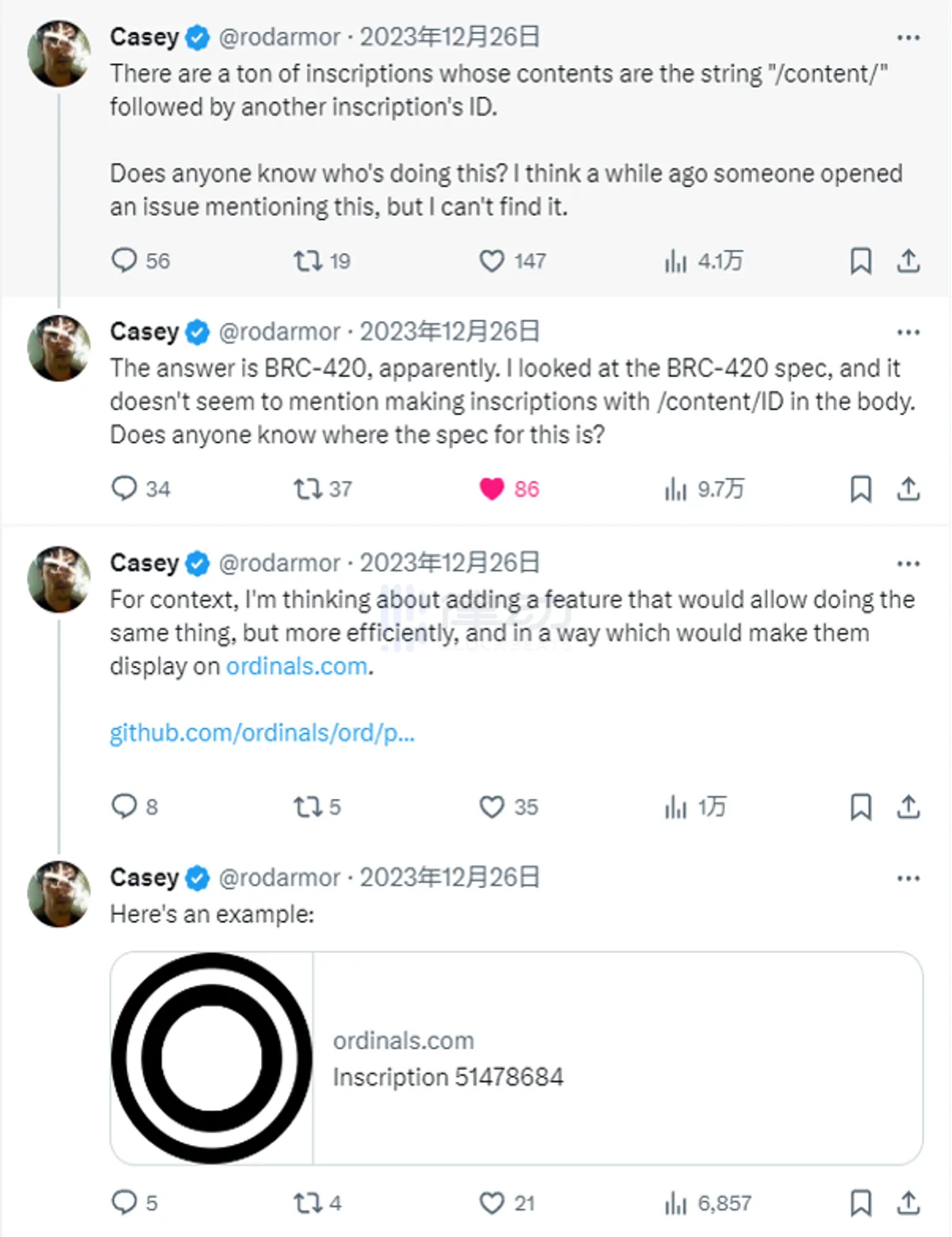Open Casey's profile avatar on first tweet
Screen dimensions: 952x1237
click(x=59, y=54)
